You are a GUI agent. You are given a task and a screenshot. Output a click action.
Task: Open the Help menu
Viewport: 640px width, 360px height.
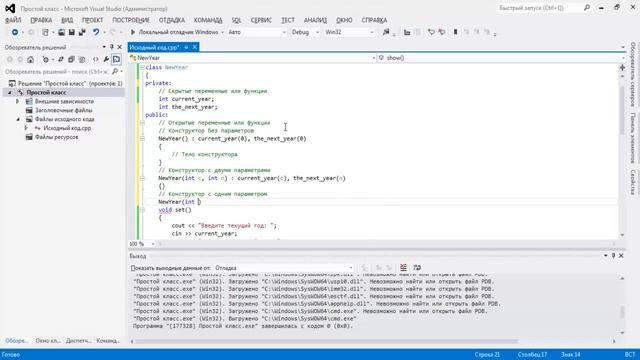[374, 20]
